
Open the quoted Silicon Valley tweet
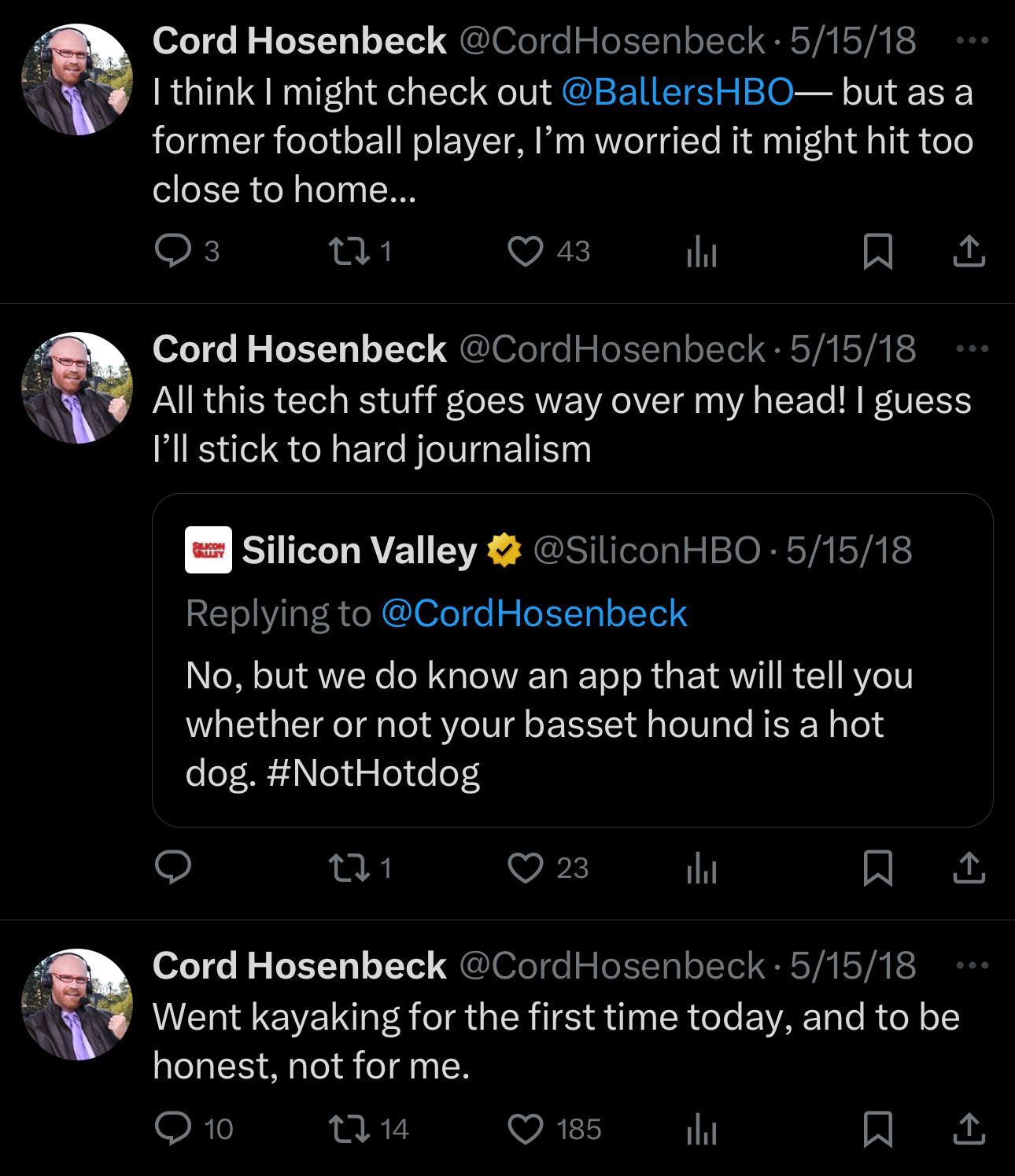tap(572, 724)
